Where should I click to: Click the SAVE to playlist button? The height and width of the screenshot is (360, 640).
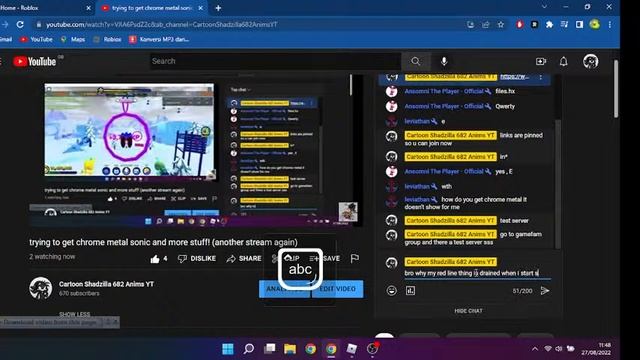[325, 259]
